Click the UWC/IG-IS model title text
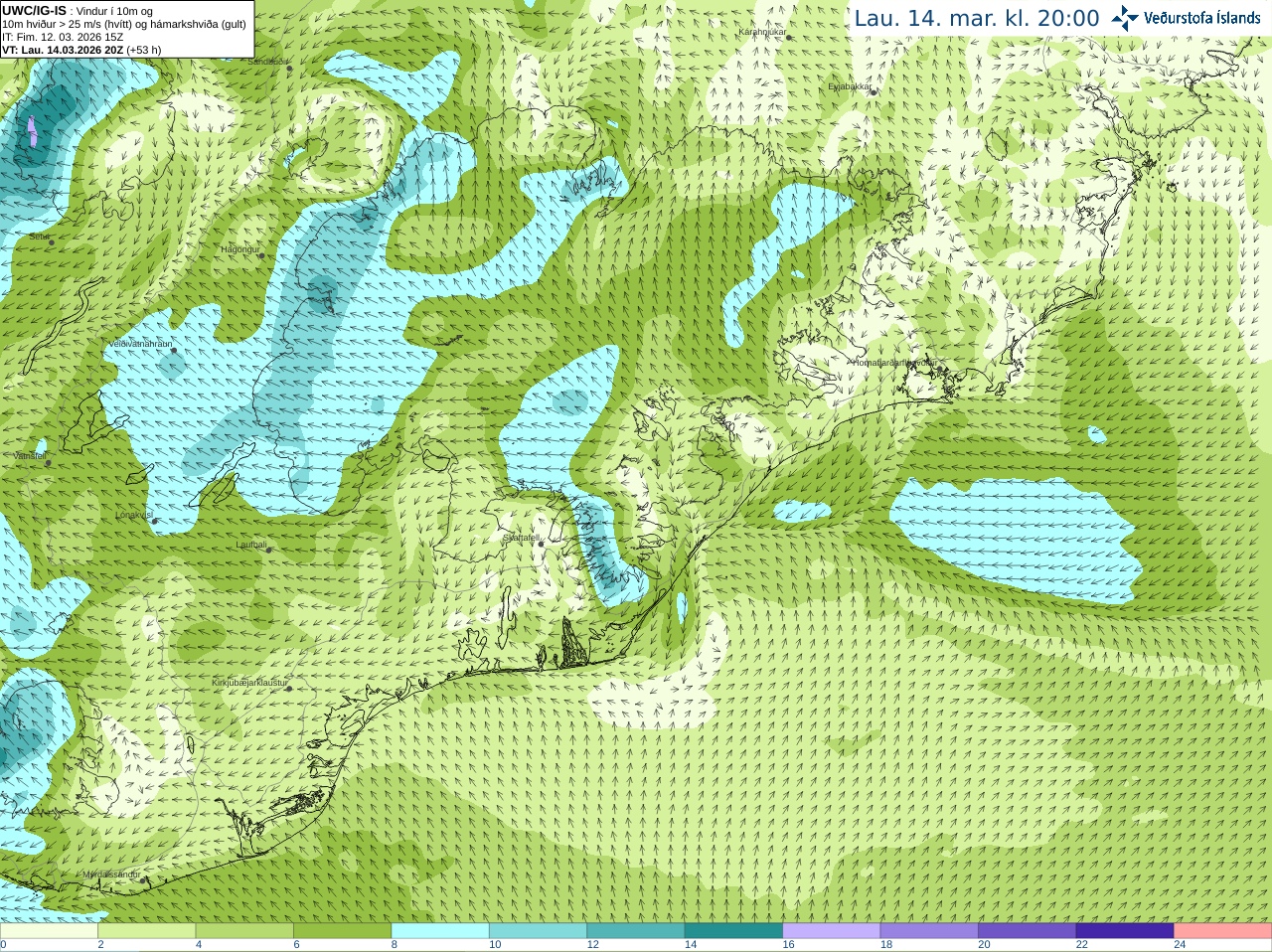 [x=35, y=11]
